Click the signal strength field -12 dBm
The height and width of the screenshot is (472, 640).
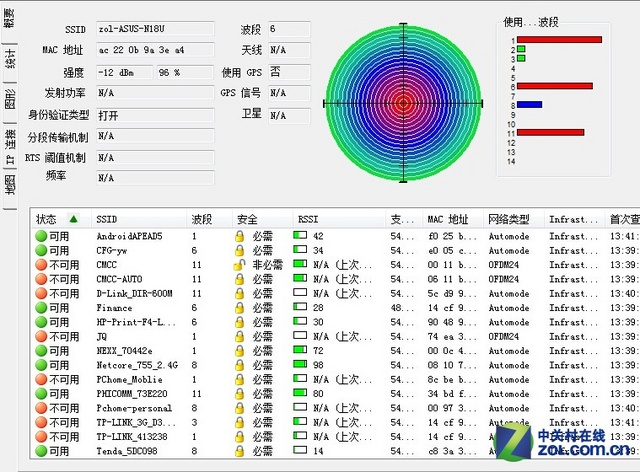pyautogui.click(x=124, y=72)
